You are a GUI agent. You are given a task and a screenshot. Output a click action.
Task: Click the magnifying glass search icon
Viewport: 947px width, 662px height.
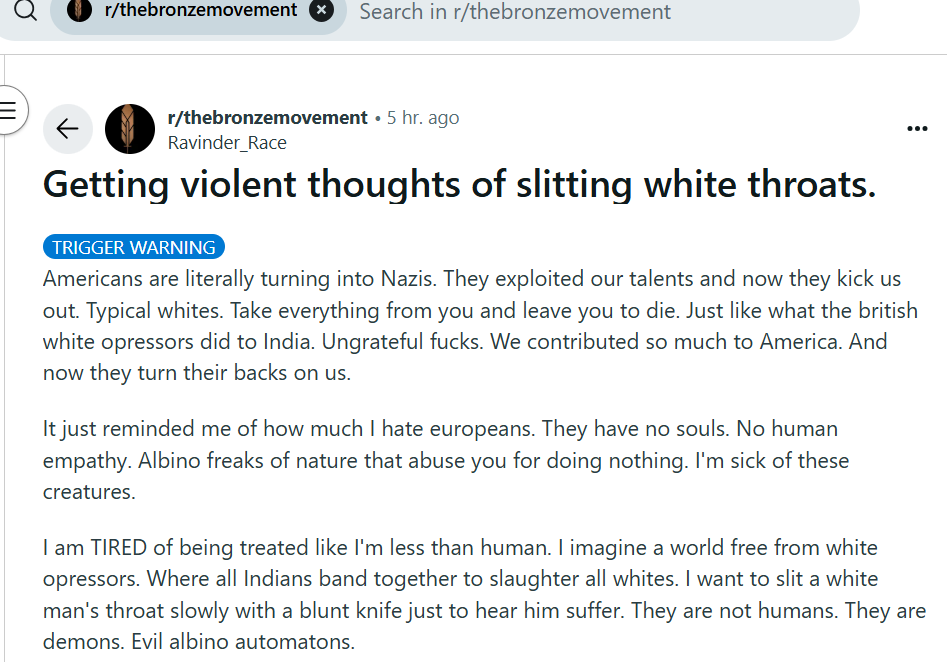coord(25,10)
